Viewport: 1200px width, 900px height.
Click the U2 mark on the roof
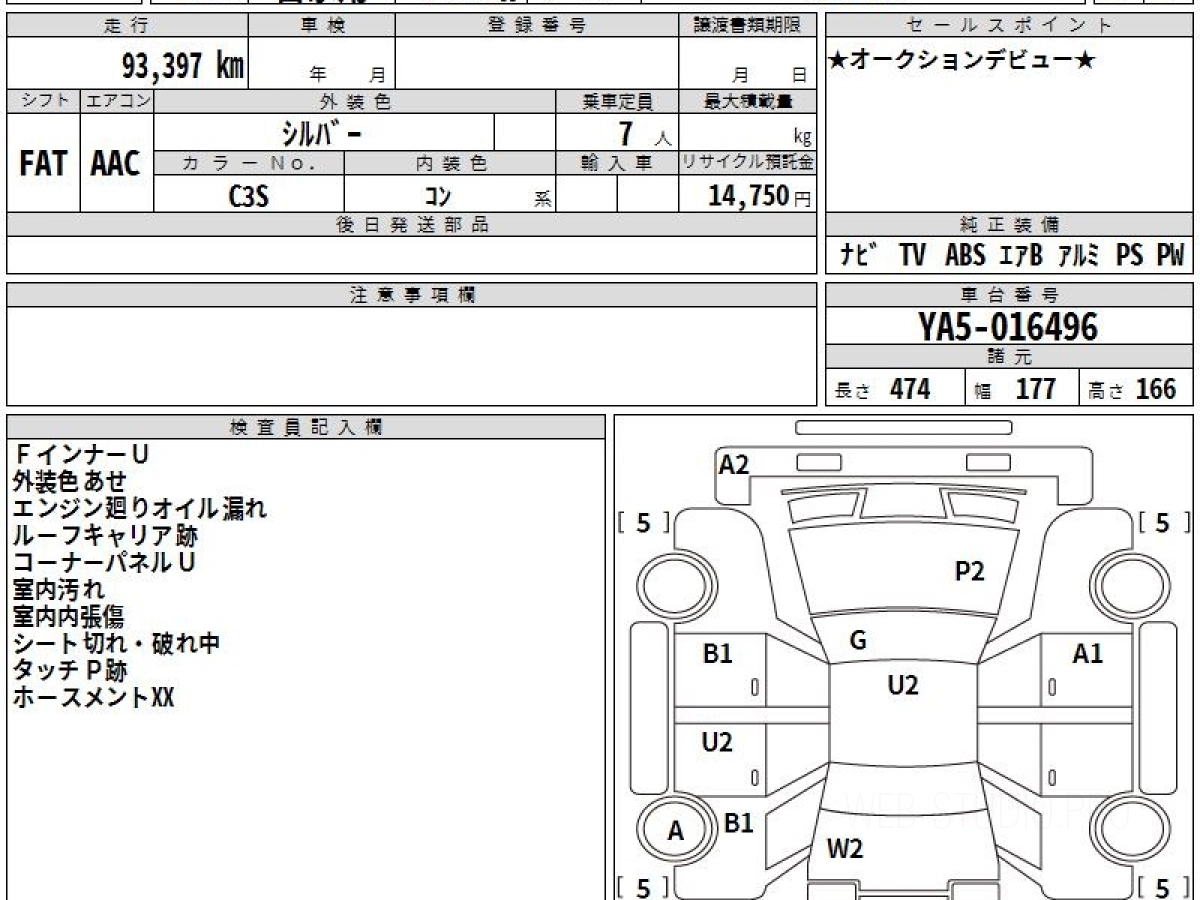[902, 685]
